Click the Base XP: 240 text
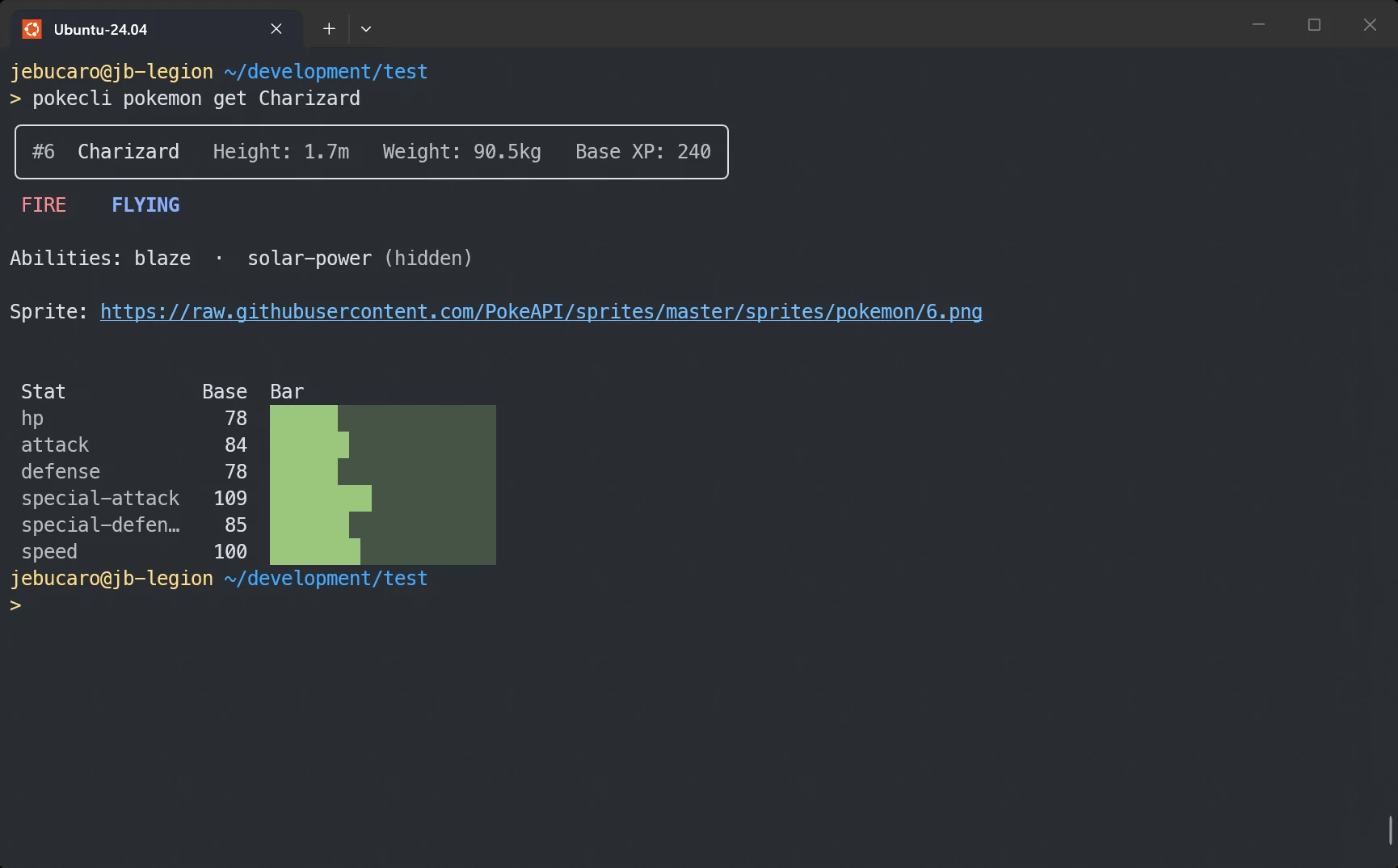Viewport: 1398px width, 868px height. pos(642,151)
